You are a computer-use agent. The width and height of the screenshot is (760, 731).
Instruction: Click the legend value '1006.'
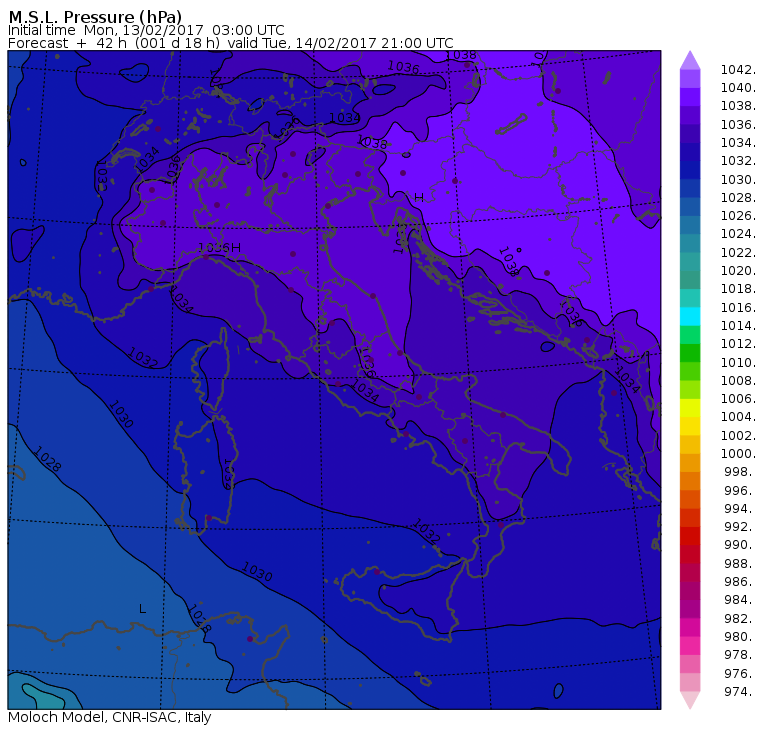(738, 398)
